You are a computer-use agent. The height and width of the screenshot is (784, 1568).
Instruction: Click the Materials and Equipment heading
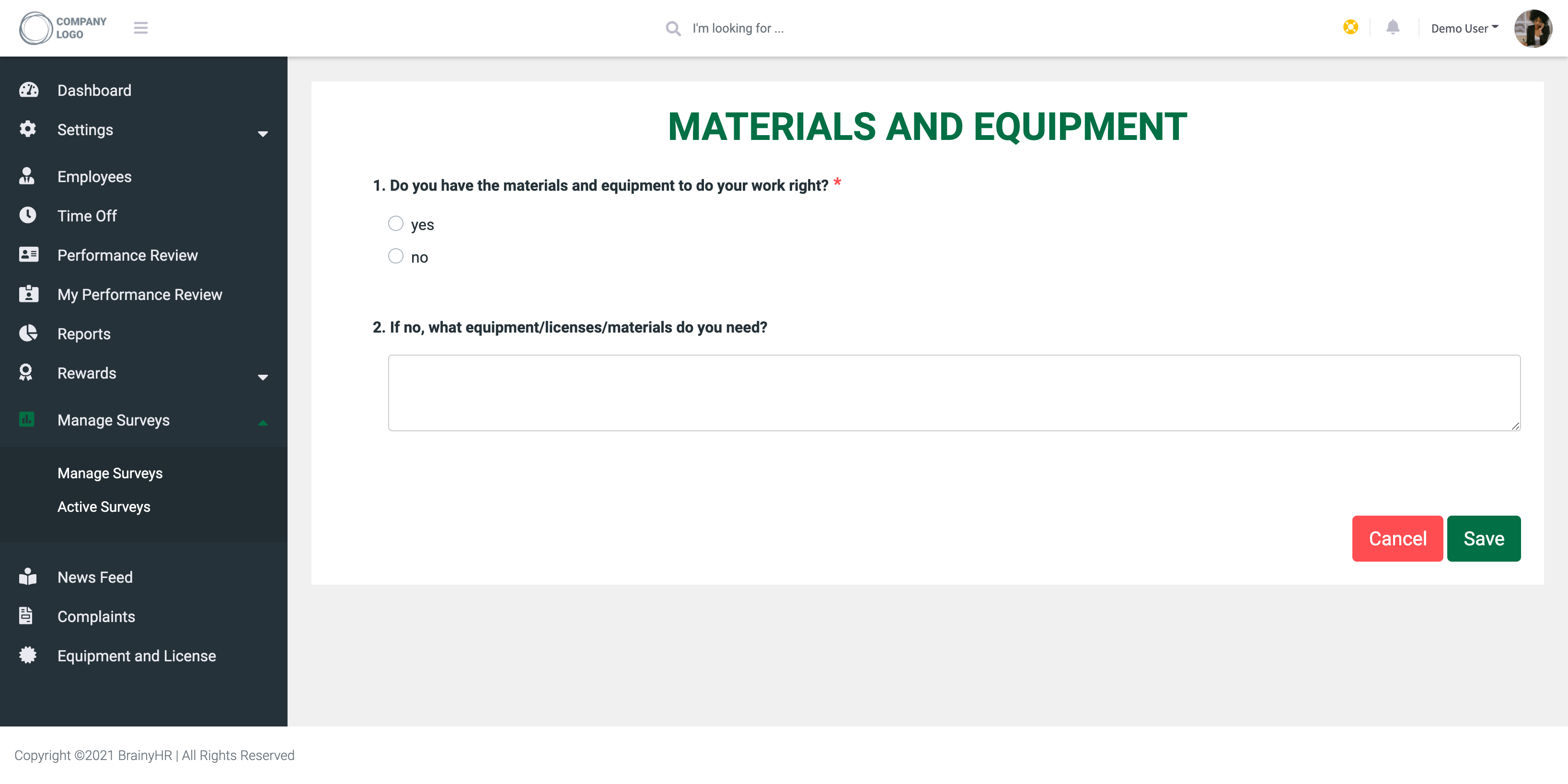(927, 127)
